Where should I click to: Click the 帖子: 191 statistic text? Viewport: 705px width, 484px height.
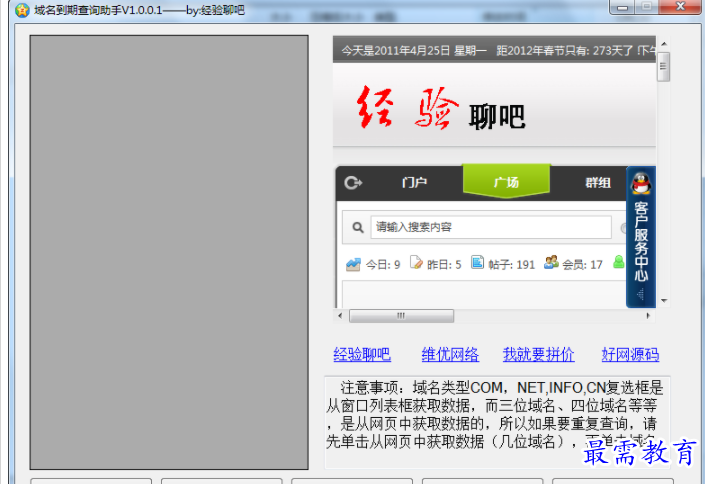(x=512, y=264)
